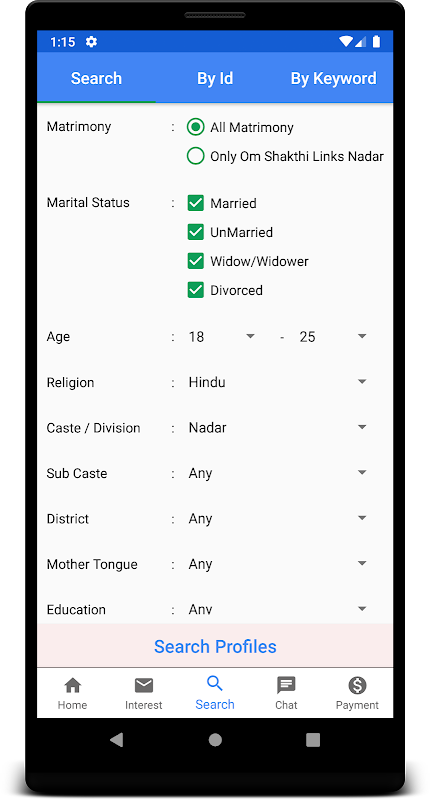Open the Religion dropdown showing Hindu
Screen dimensions: 430x800
(x=278, y=382)
